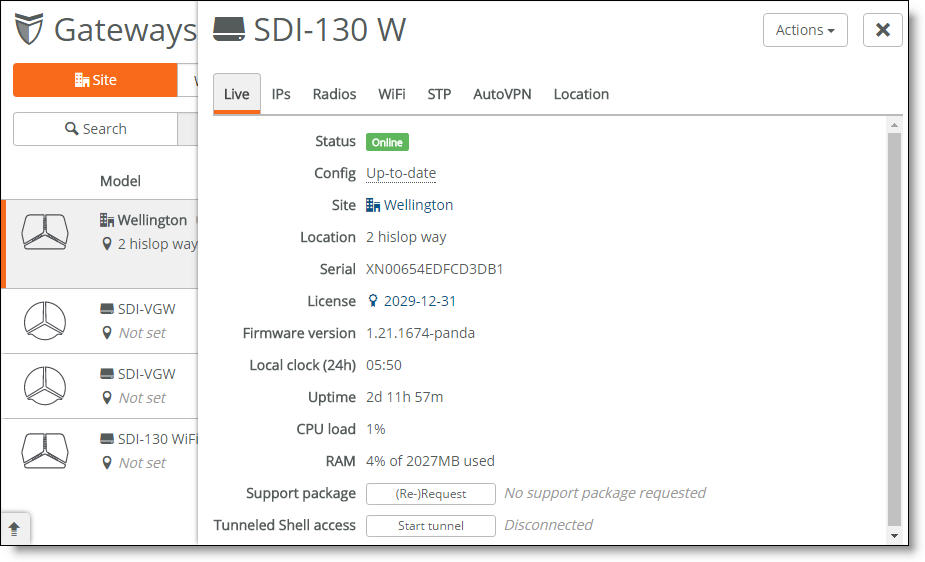Click the orange Site button
The image size is (925, 562).
[95, 80]
